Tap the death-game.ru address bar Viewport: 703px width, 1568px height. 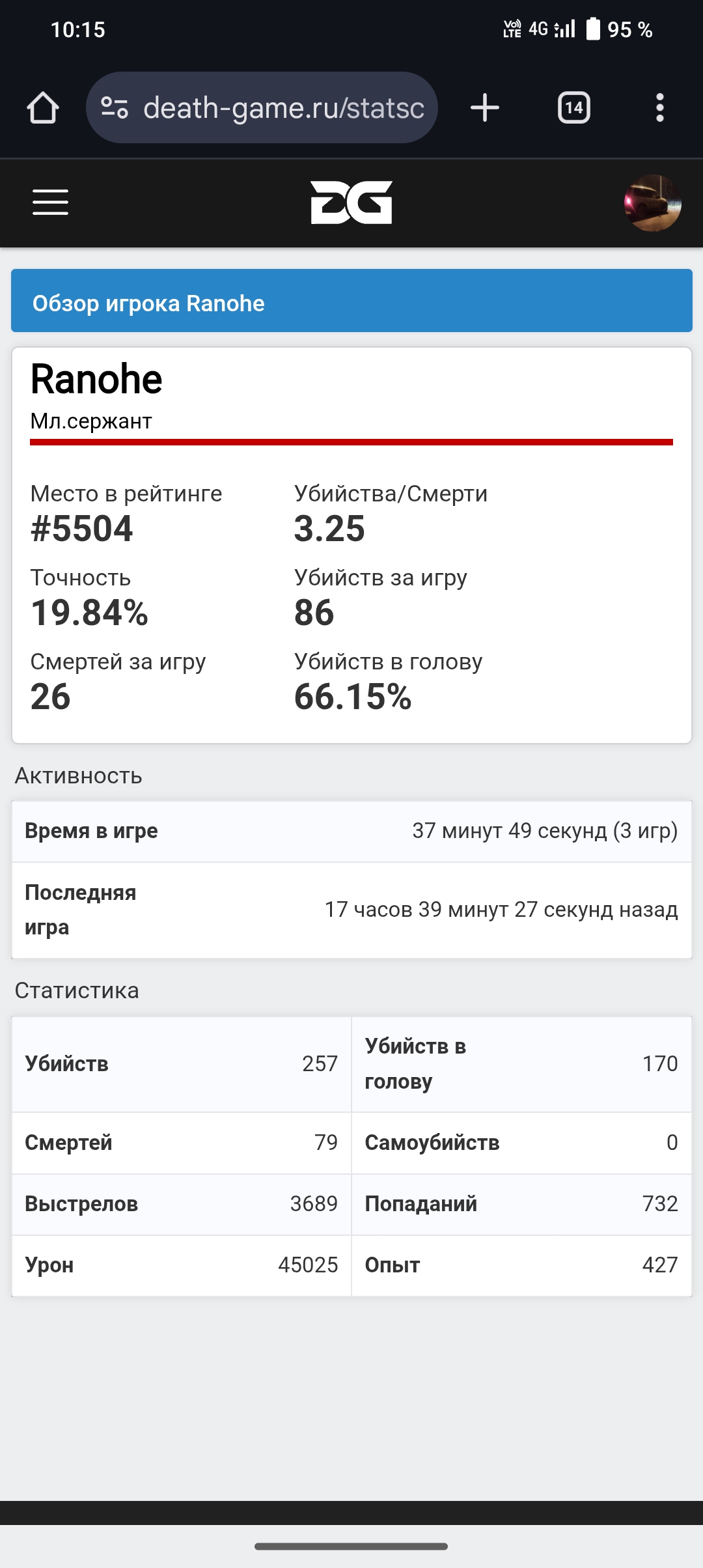pyautogui.click(x=262, y=107)
